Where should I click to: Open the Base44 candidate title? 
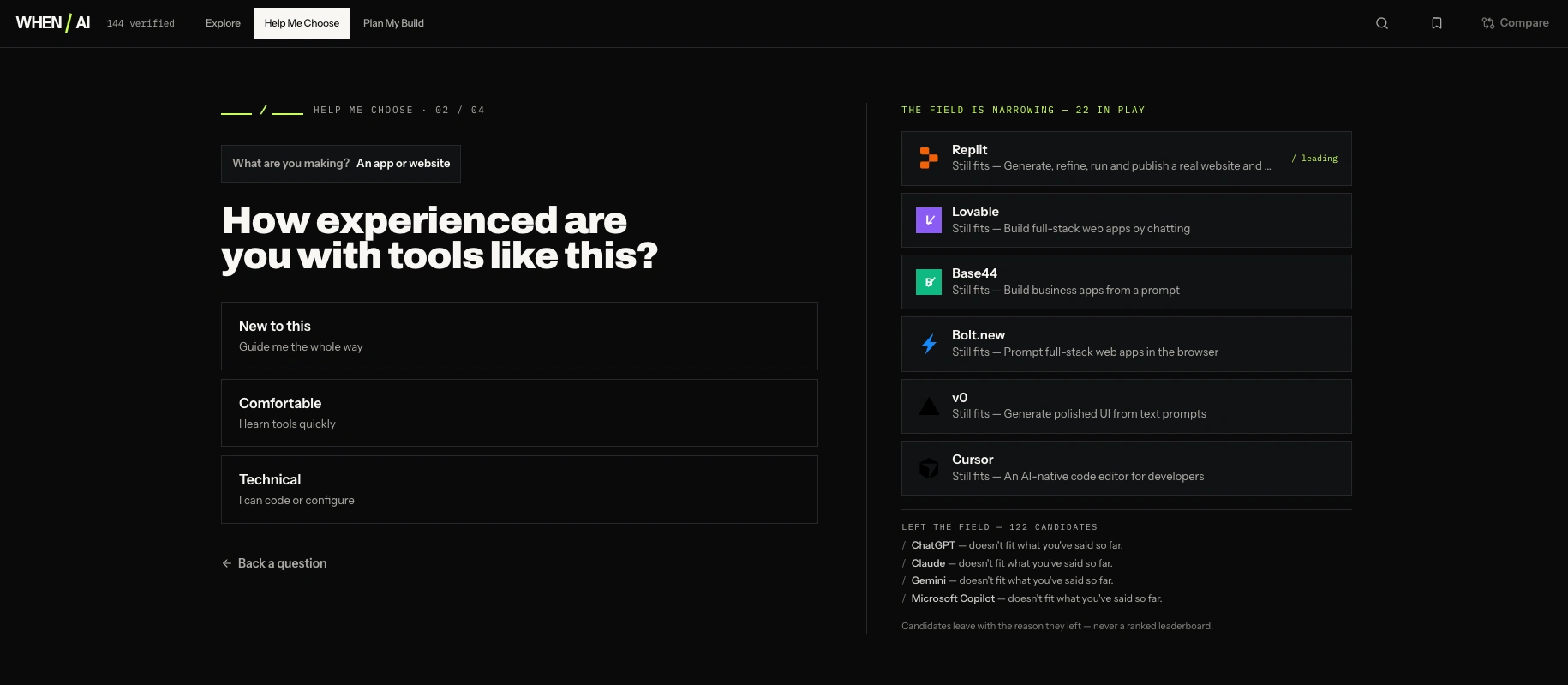point(974,273)
